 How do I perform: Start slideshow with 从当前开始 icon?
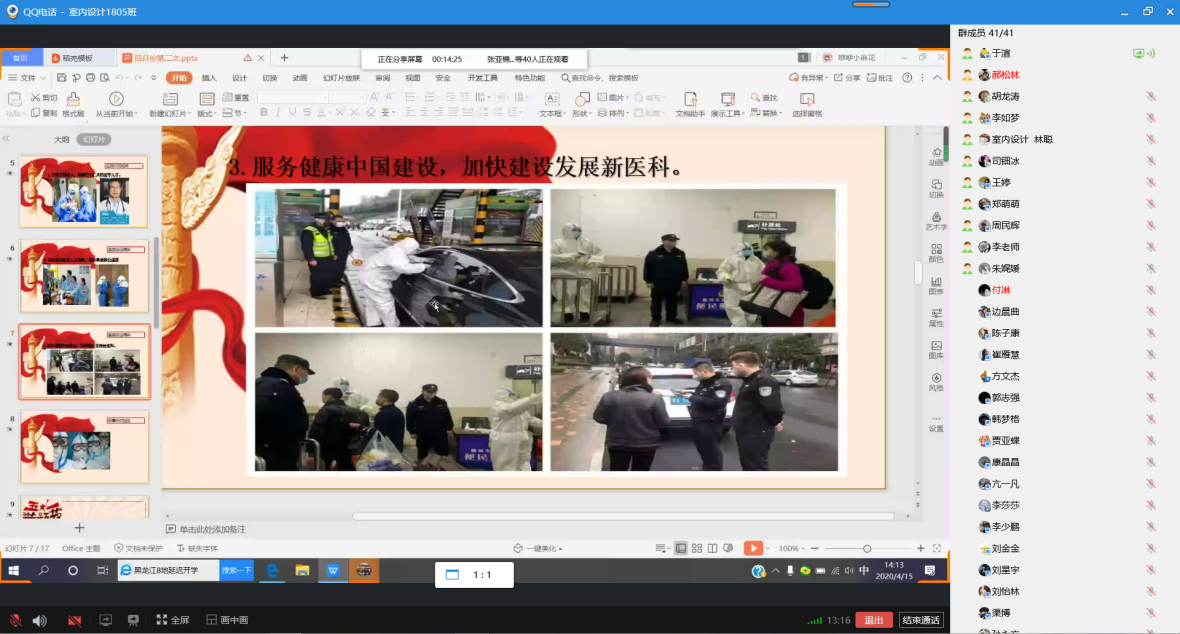(116, 98)
